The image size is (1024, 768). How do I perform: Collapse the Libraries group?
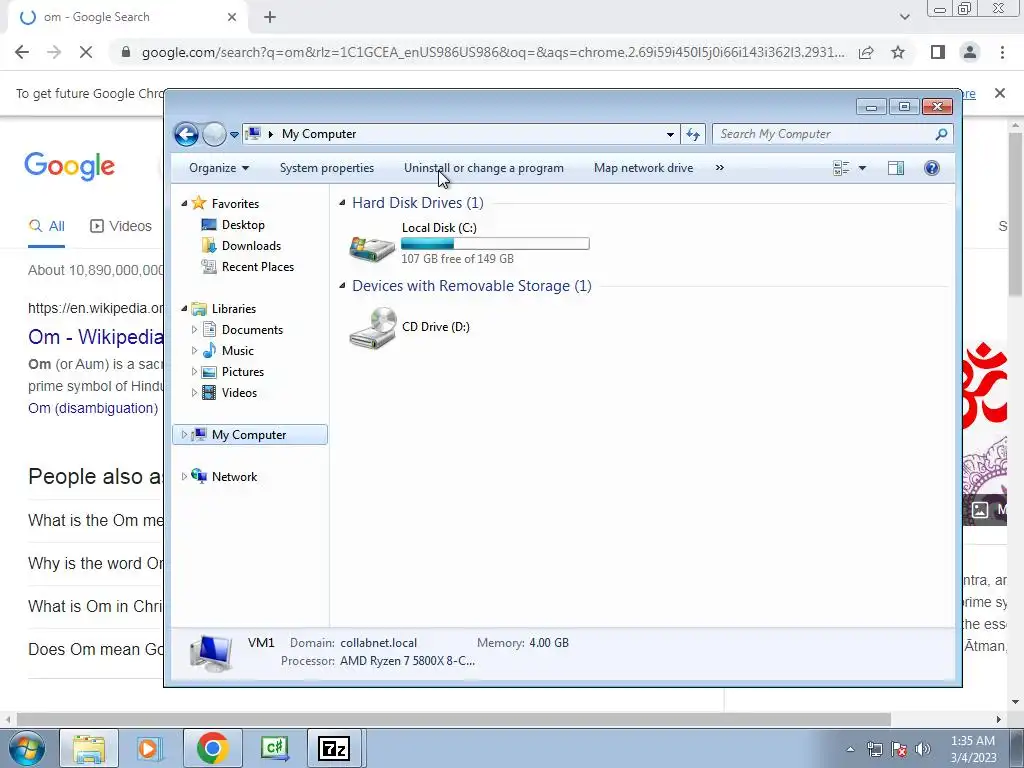pyautogui.click(x=184, y=308)
